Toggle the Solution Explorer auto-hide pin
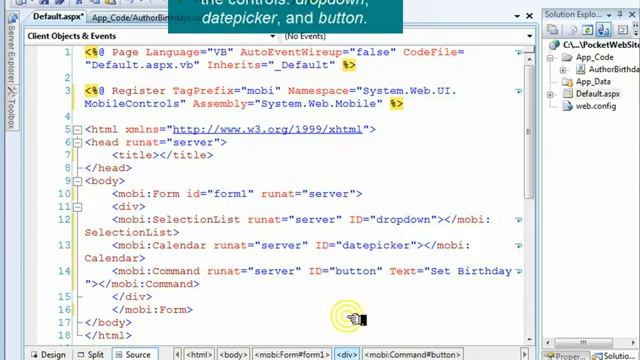This screenshot has width=640, height=360. pos(620,14)
